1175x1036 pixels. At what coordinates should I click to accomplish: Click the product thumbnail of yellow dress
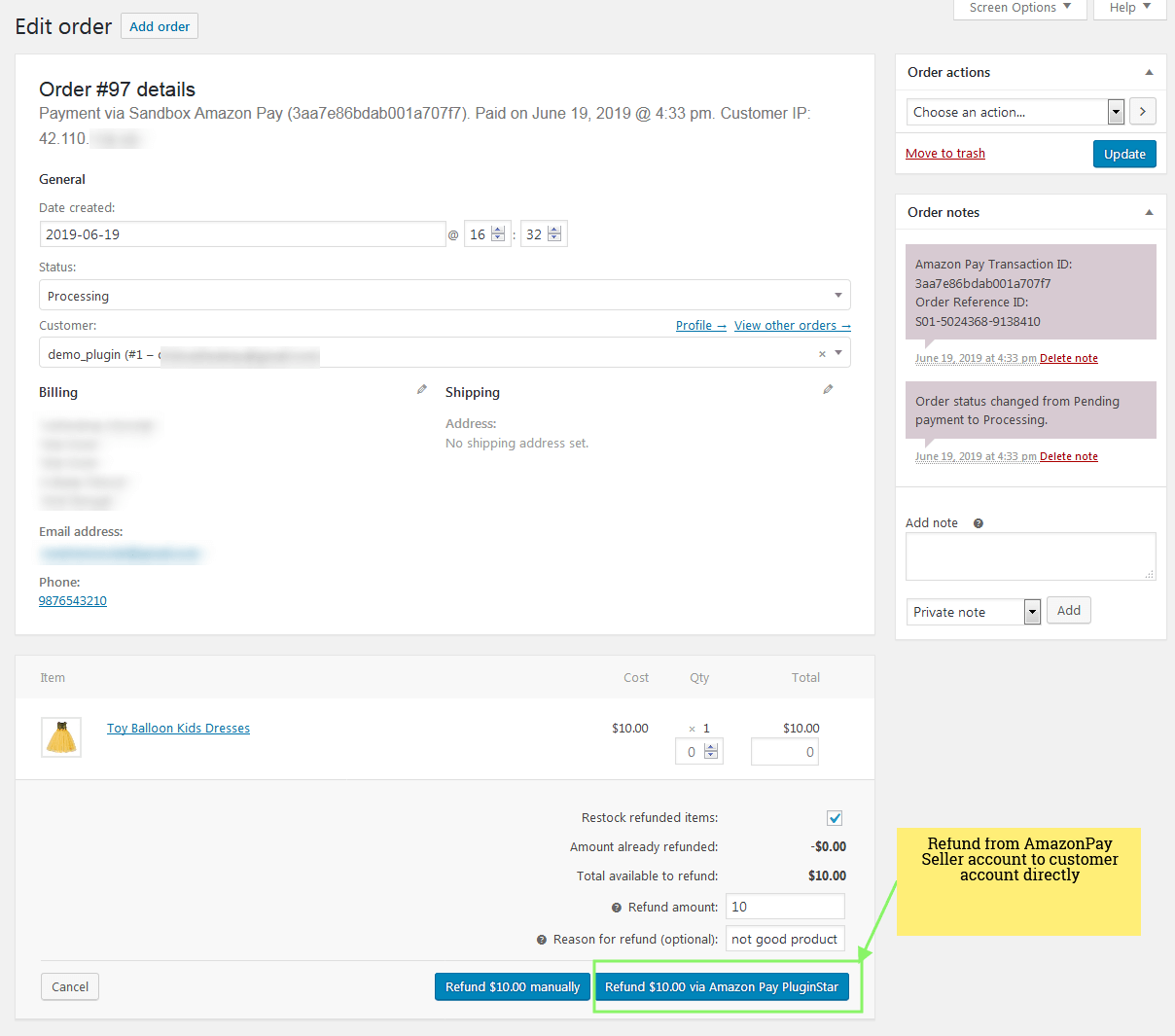pos(61,737)
